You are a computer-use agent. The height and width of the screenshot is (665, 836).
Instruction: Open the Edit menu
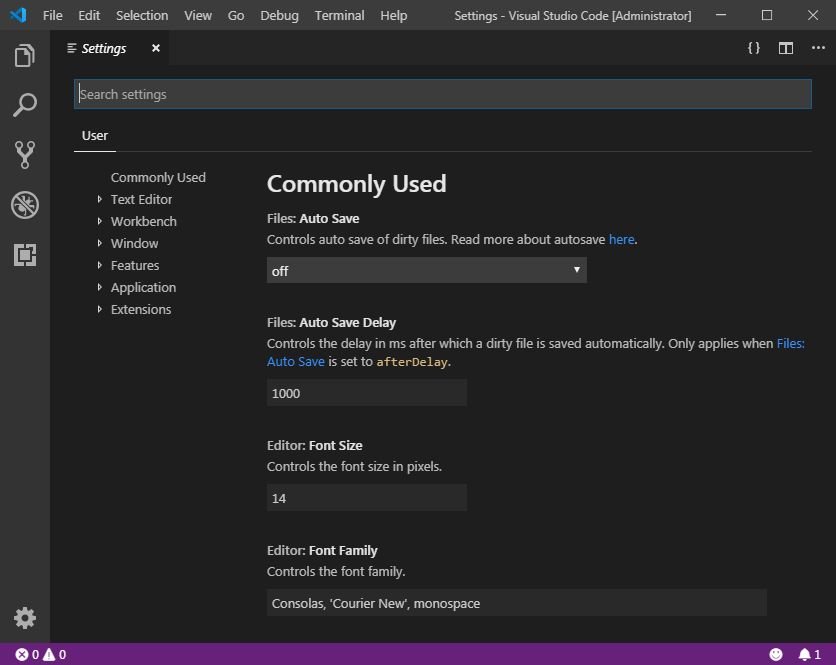pos(89,15)
